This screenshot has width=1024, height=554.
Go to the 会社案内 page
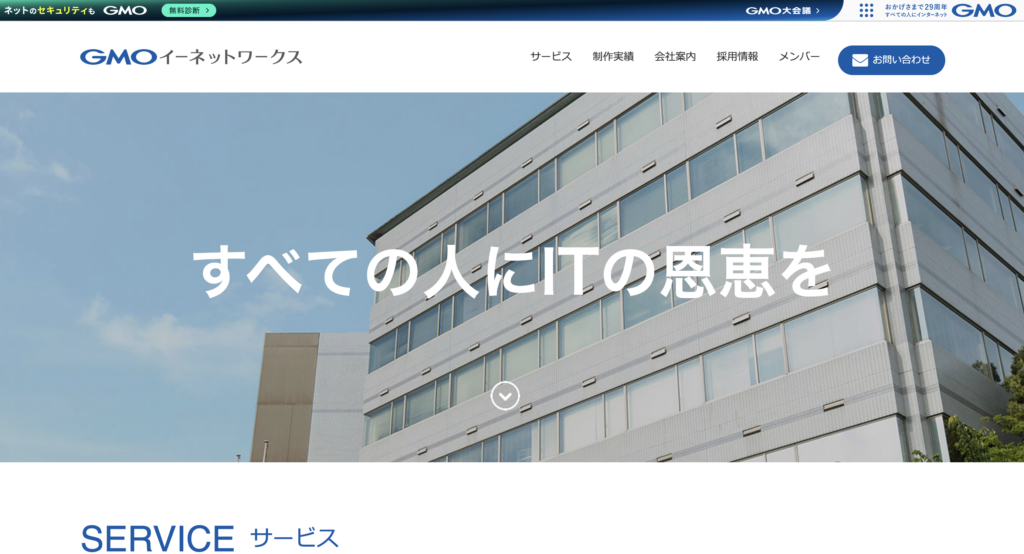coord(675,57)
